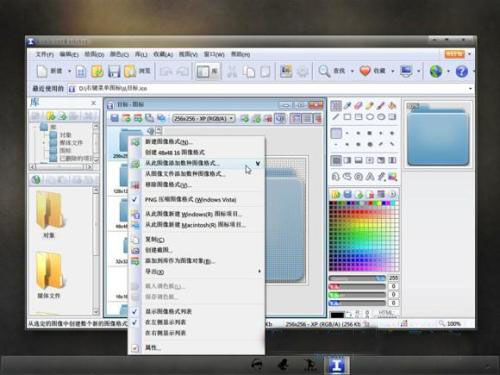Click the paste icon in main toolbar
This screenshot has height=375, width=500.
[x=265, y=72]
